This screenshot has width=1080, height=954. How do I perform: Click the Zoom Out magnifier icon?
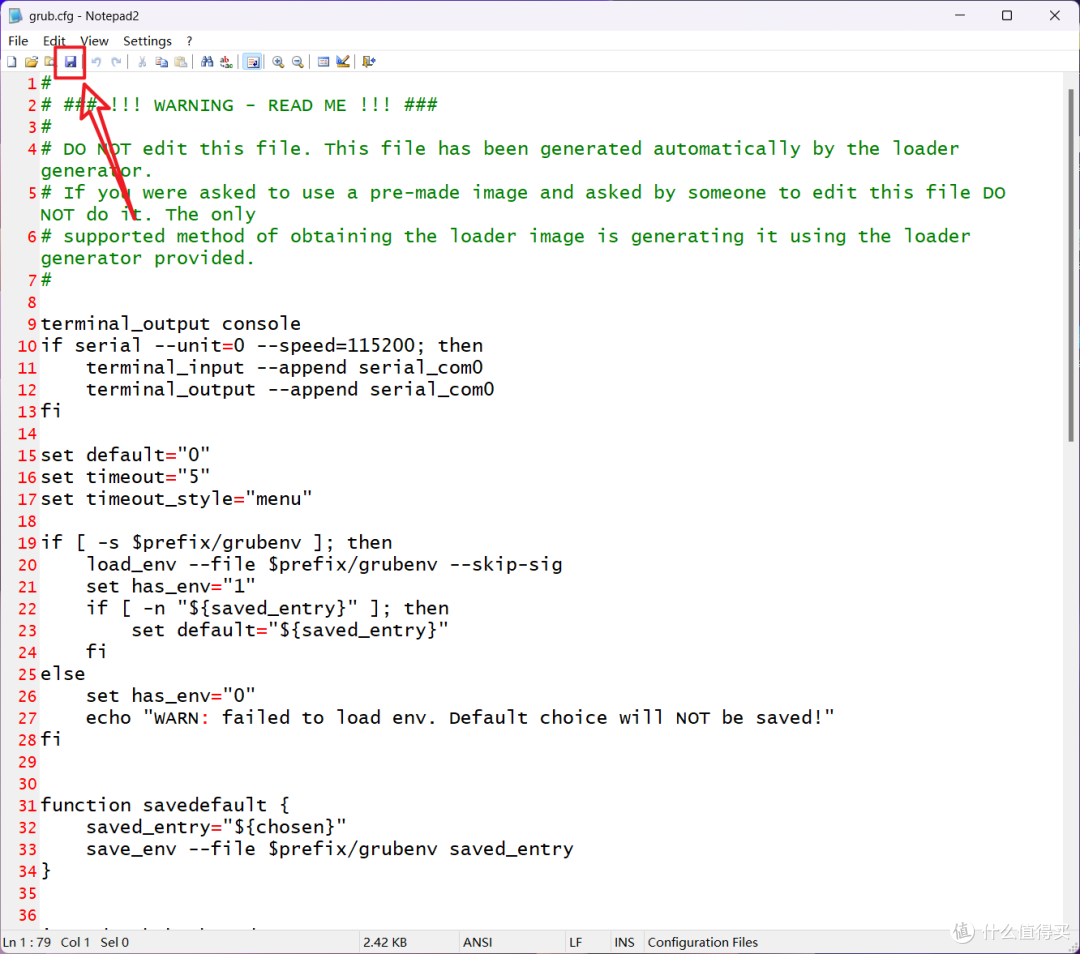point(298,62)
